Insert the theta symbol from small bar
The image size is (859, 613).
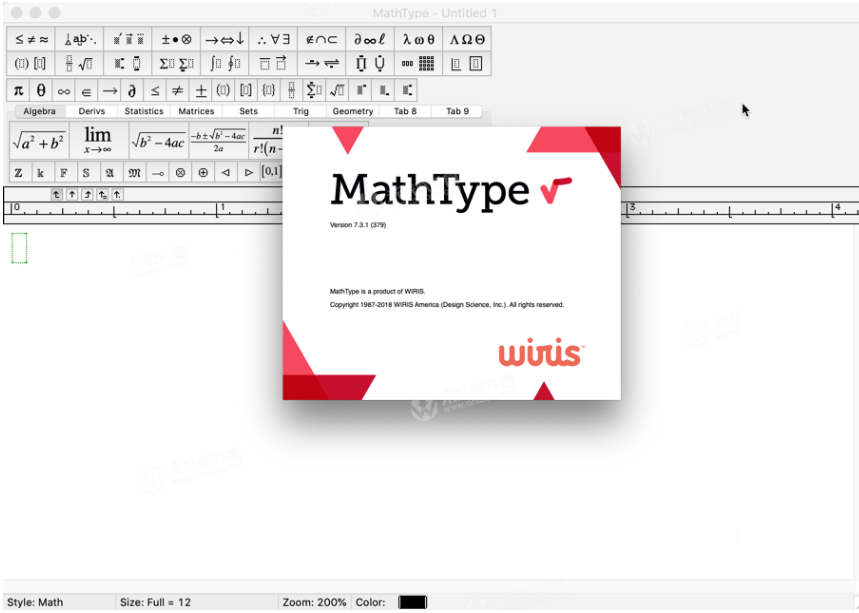click(41, 90)
